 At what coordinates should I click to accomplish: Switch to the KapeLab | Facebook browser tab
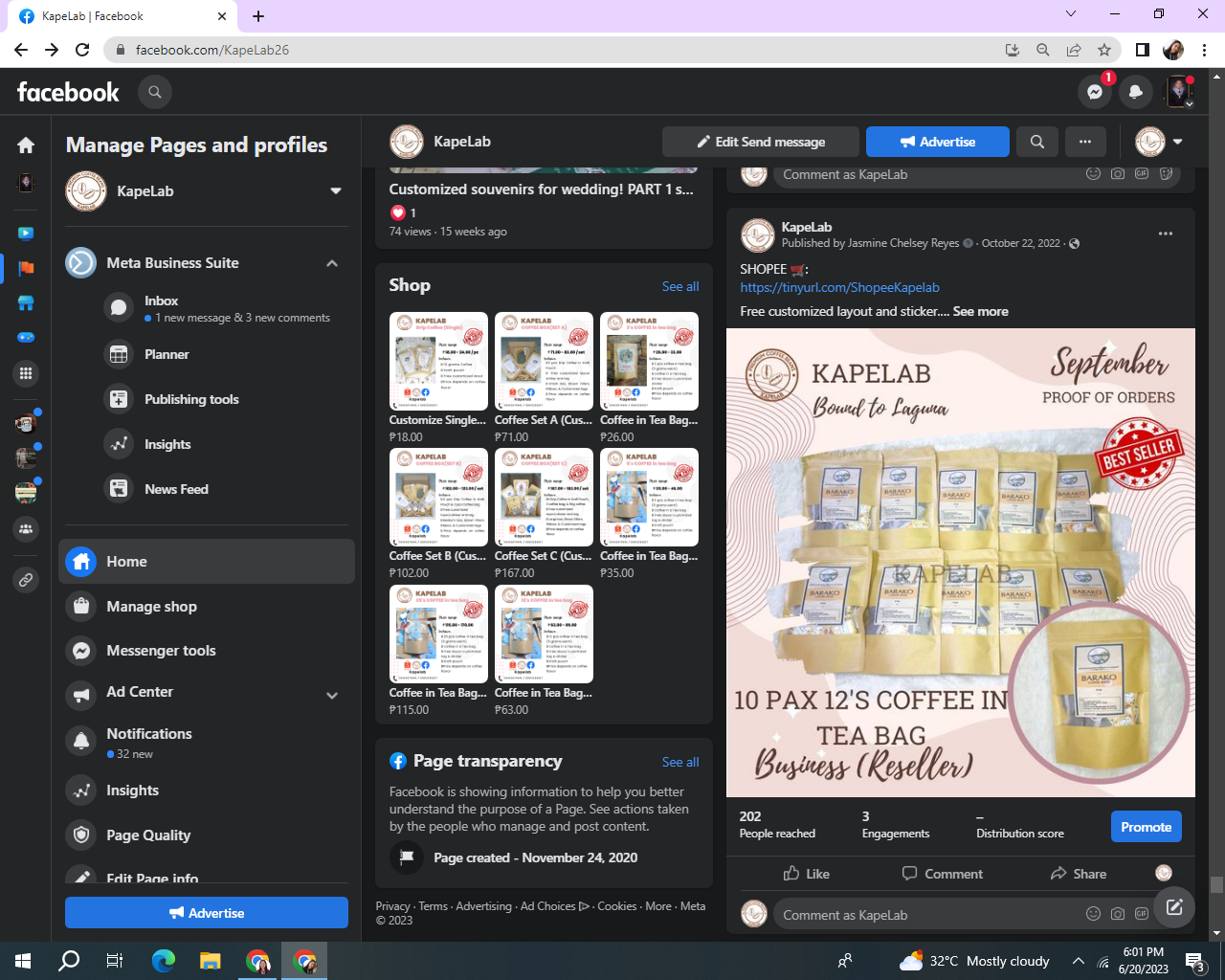pyautogui.click(x=122, y=15)
